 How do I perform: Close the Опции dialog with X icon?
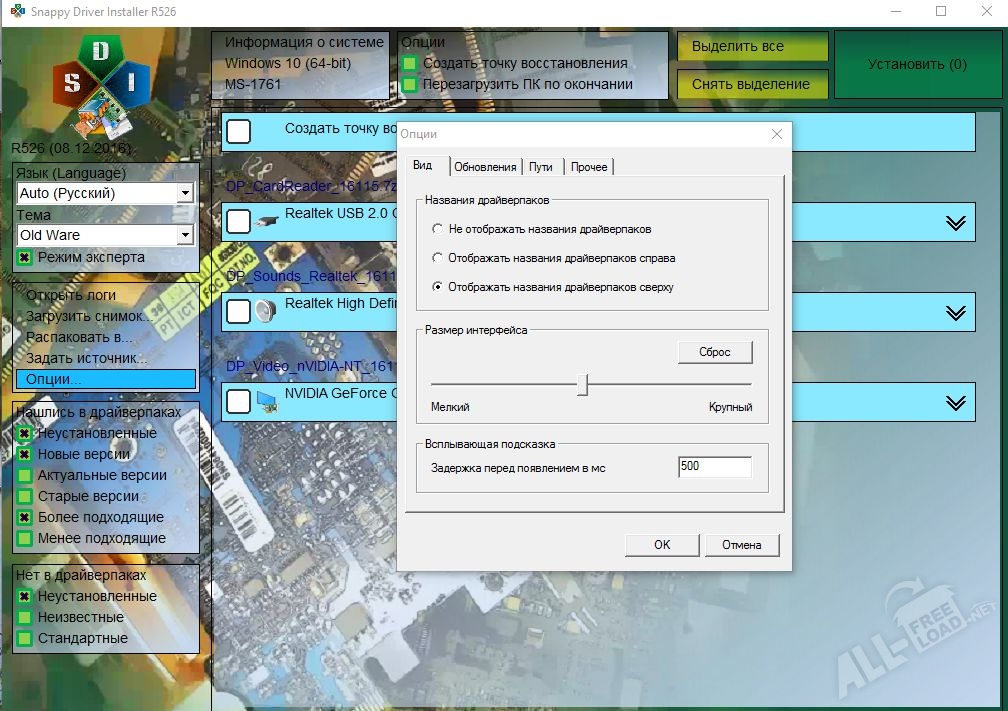click(x=777, y=134)
